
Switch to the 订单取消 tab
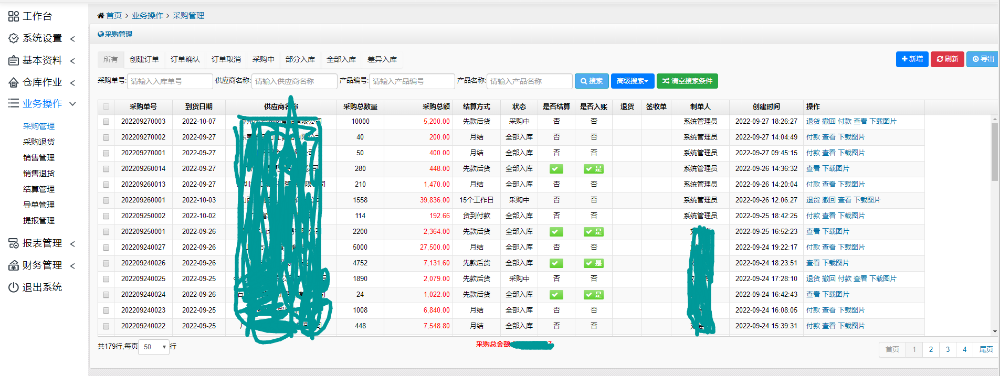(226, 59)
